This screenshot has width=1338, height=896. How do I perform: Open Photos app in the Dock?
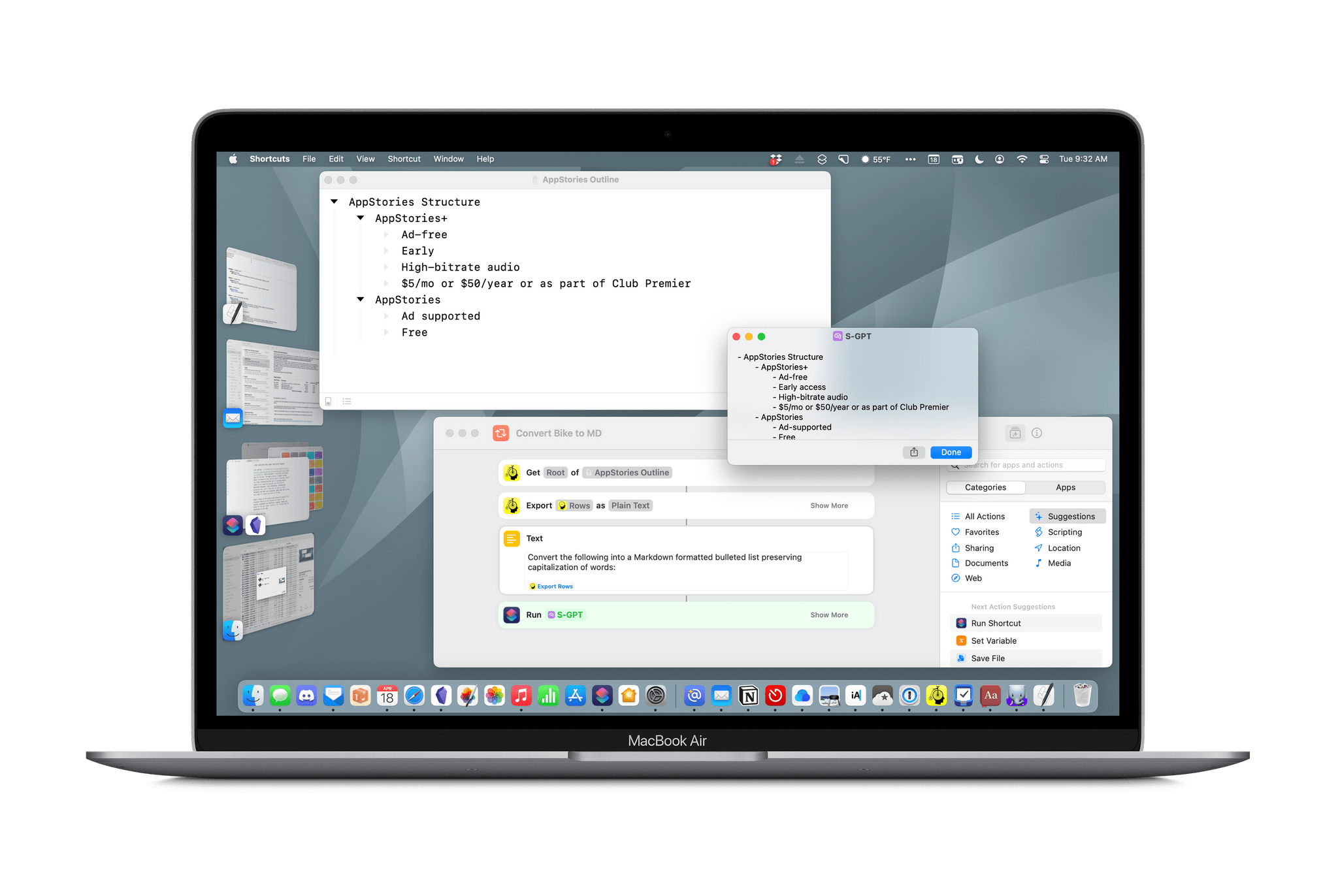(x=495, y=696)
